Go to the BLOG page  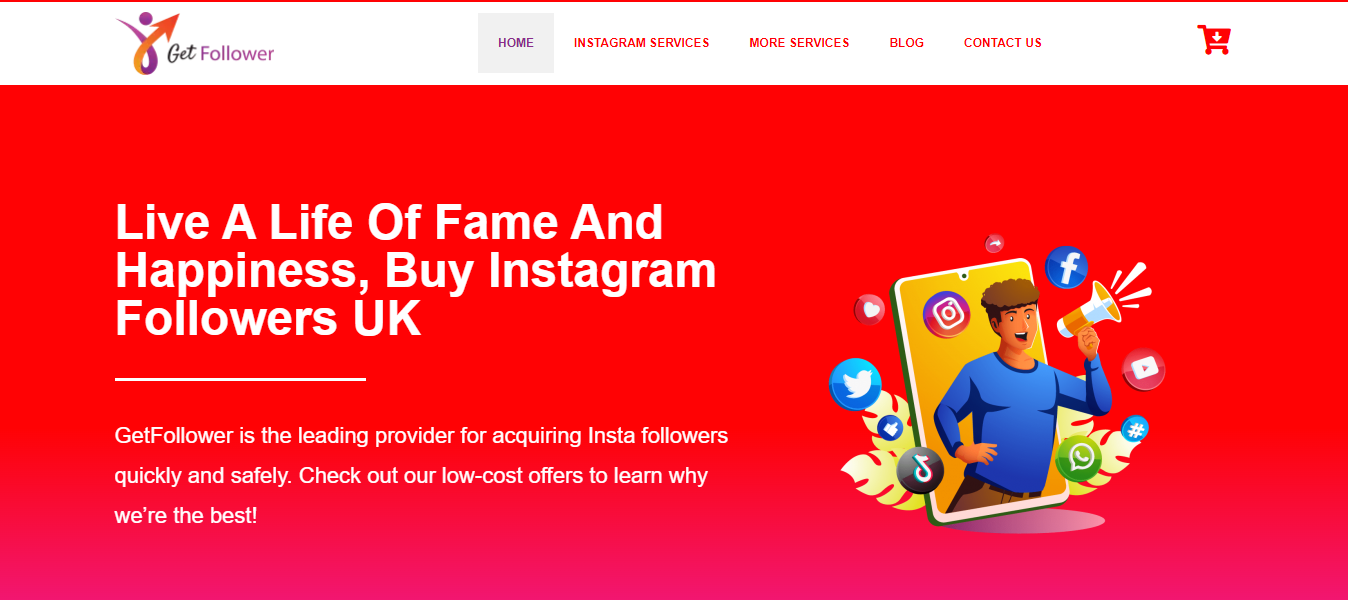click(907, 43)
